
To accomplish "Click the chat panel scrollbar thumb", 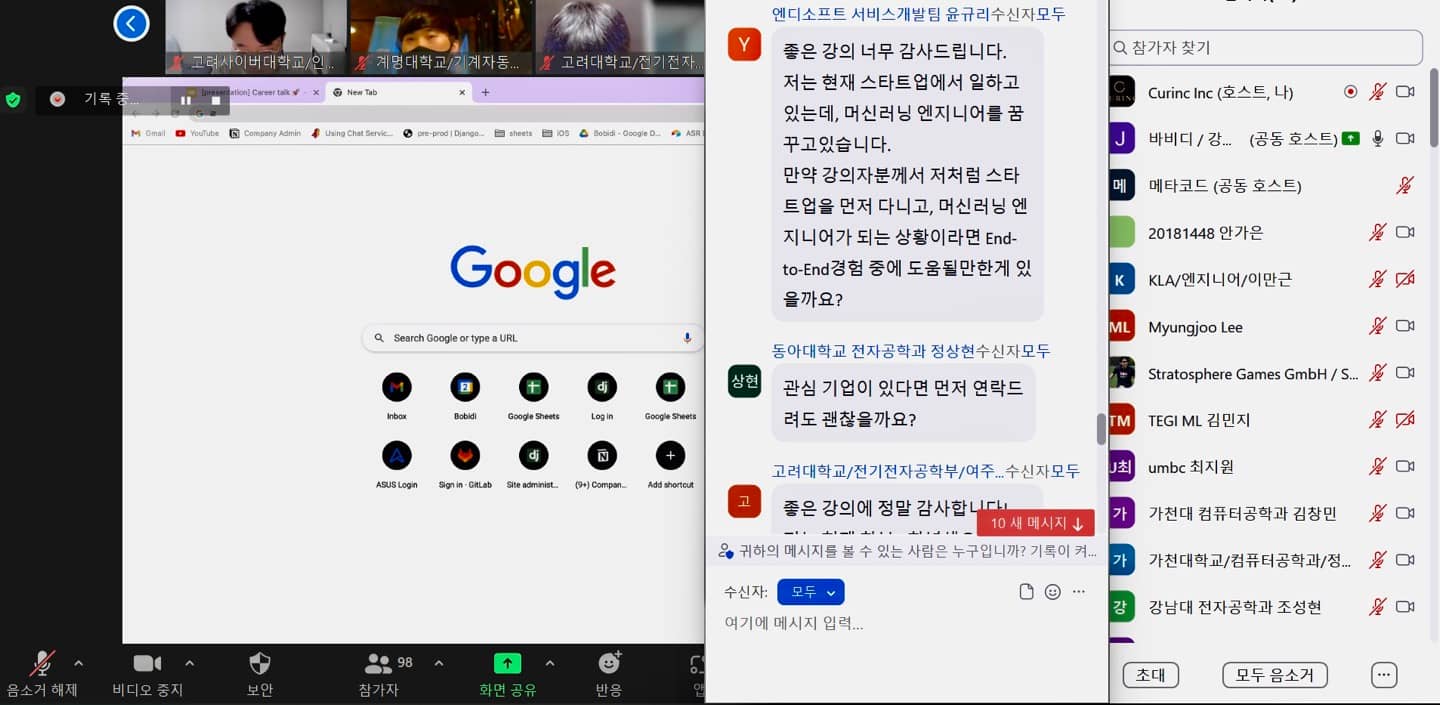I will click(1102, 429).
